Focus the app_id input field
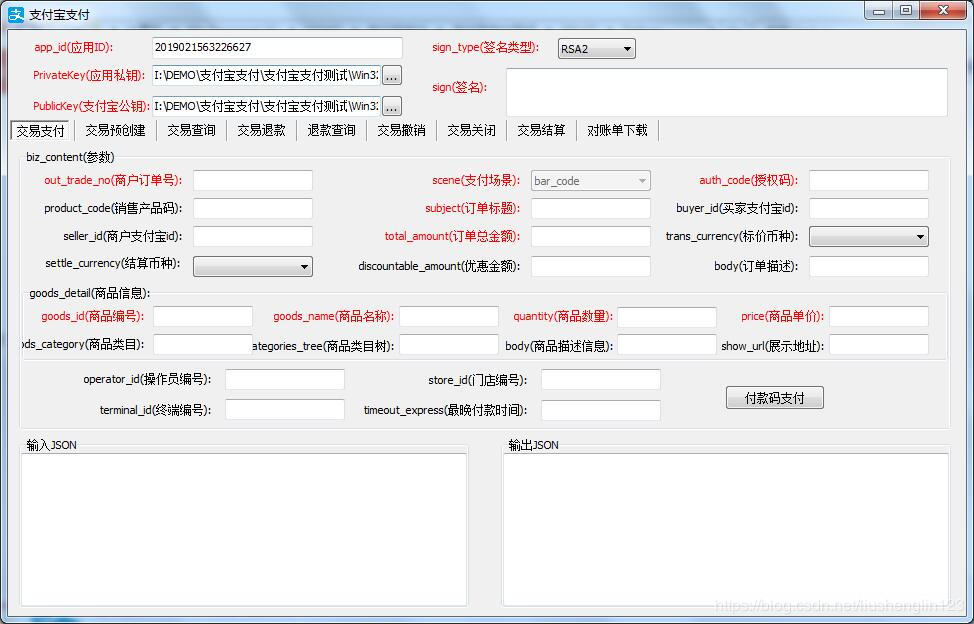Viewport: 974px width, 624px height. 277,48
